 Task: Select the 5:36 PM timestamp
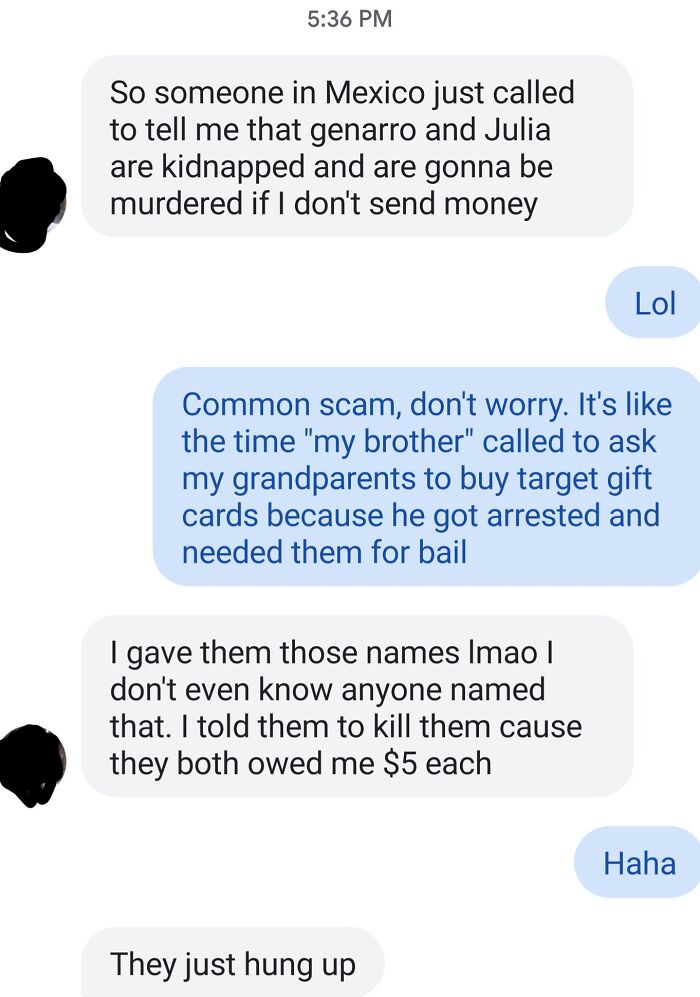(350, 18)
